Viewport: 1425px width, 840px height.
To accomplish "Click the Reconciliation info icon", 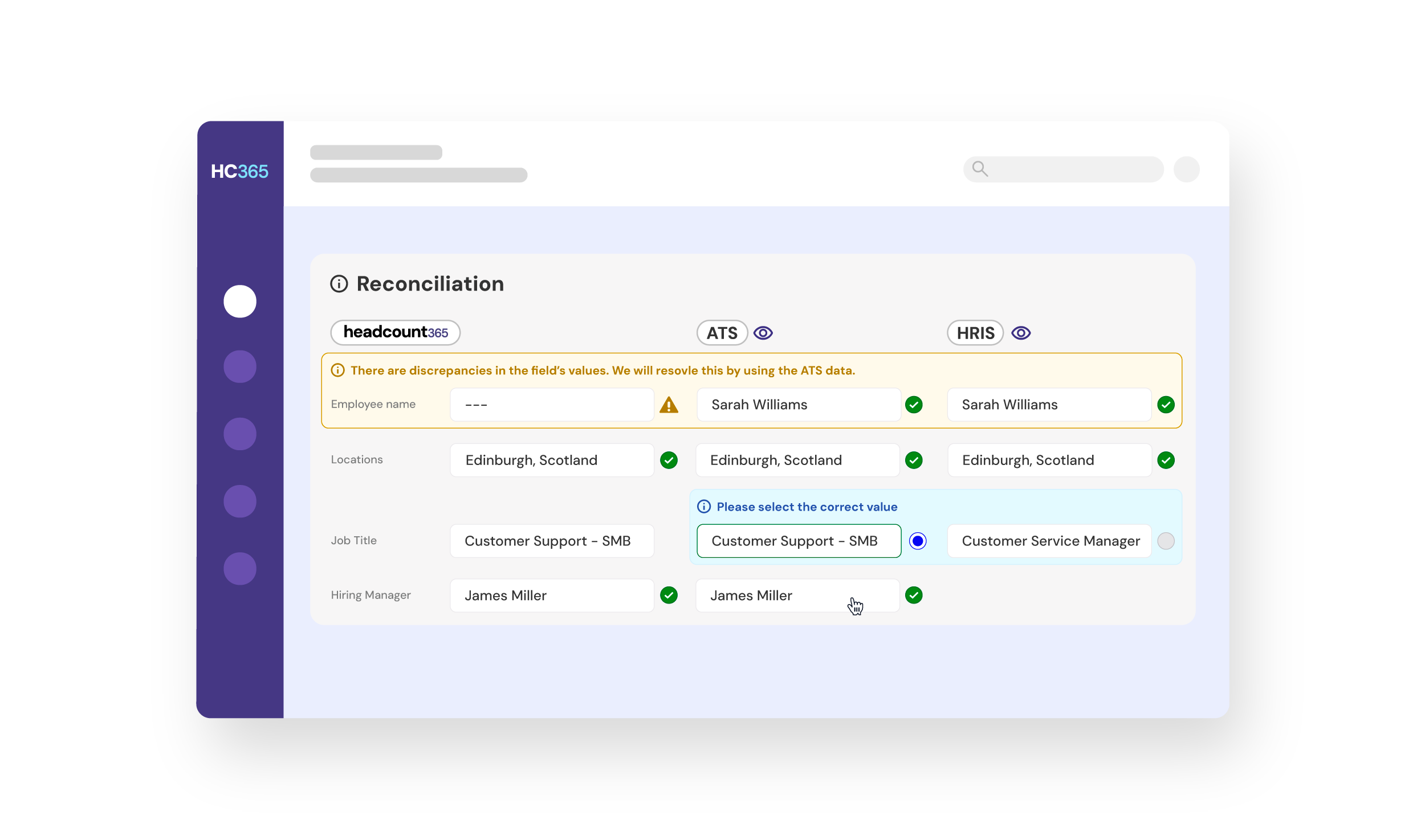I will click(339, 284).
